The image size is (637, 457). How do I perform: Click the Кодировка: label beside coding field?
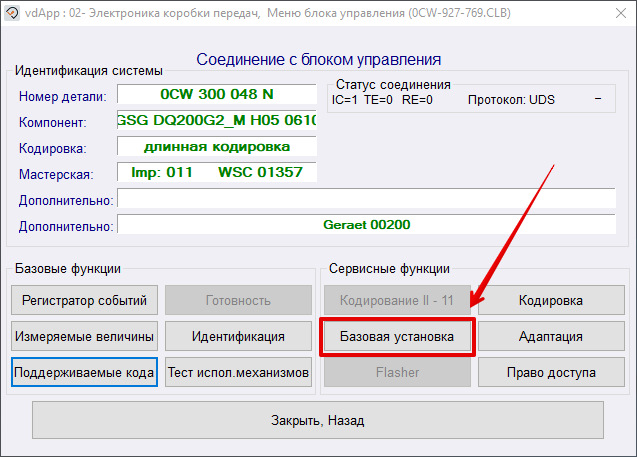click(x=52, y=149)
